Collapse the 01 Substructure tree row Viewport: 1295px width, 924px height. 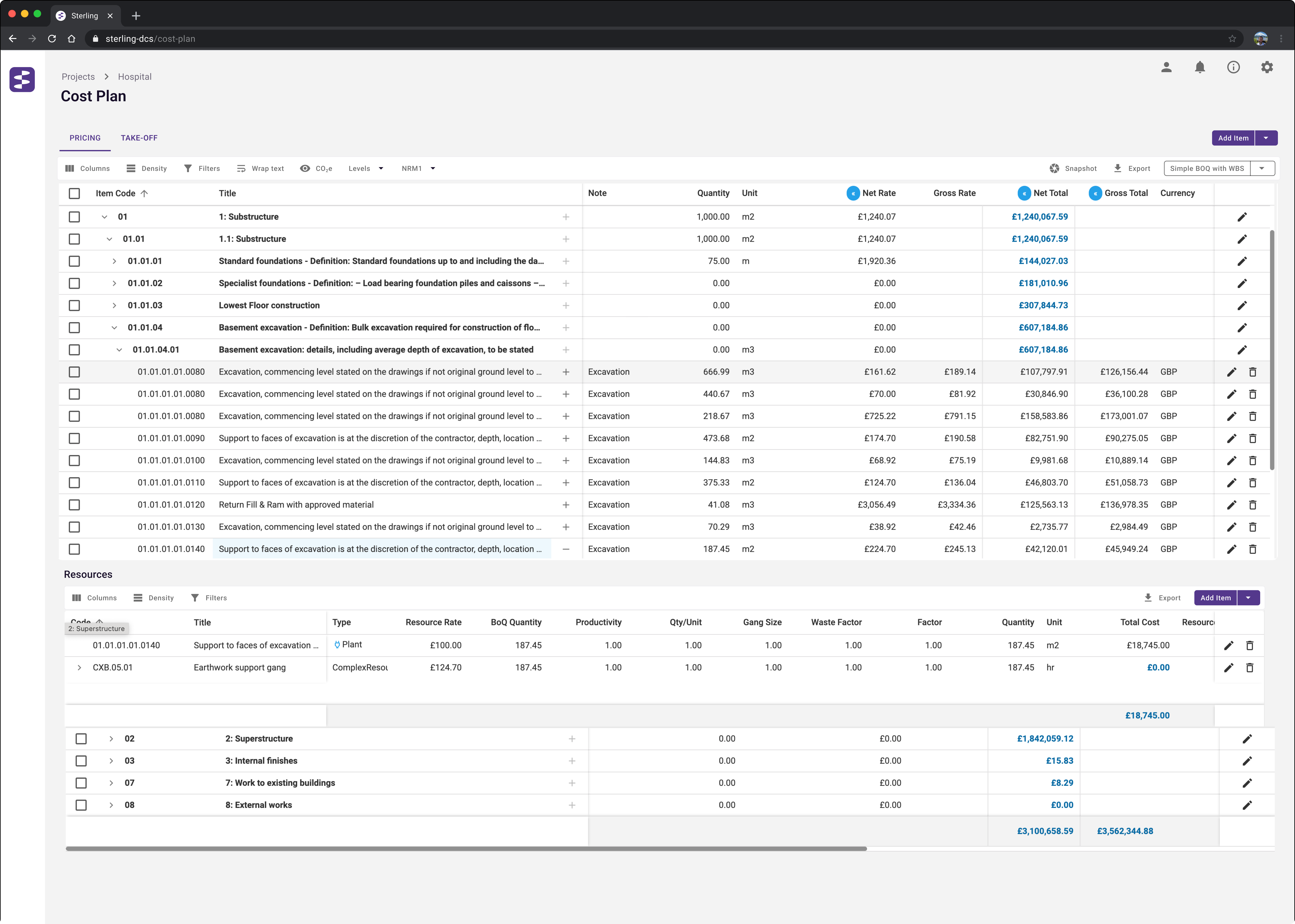pyautogui.click(x=105, y=217)
